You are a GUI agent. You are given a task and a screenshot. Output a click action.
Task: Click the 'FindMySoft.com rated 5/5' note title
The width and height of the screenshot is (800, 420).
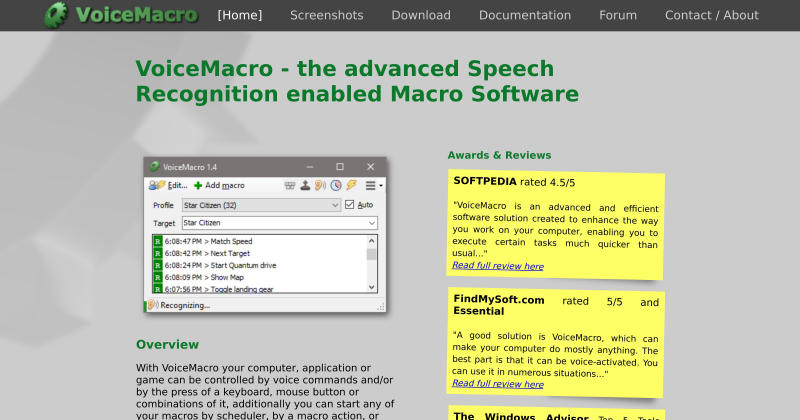pos(556,305)
